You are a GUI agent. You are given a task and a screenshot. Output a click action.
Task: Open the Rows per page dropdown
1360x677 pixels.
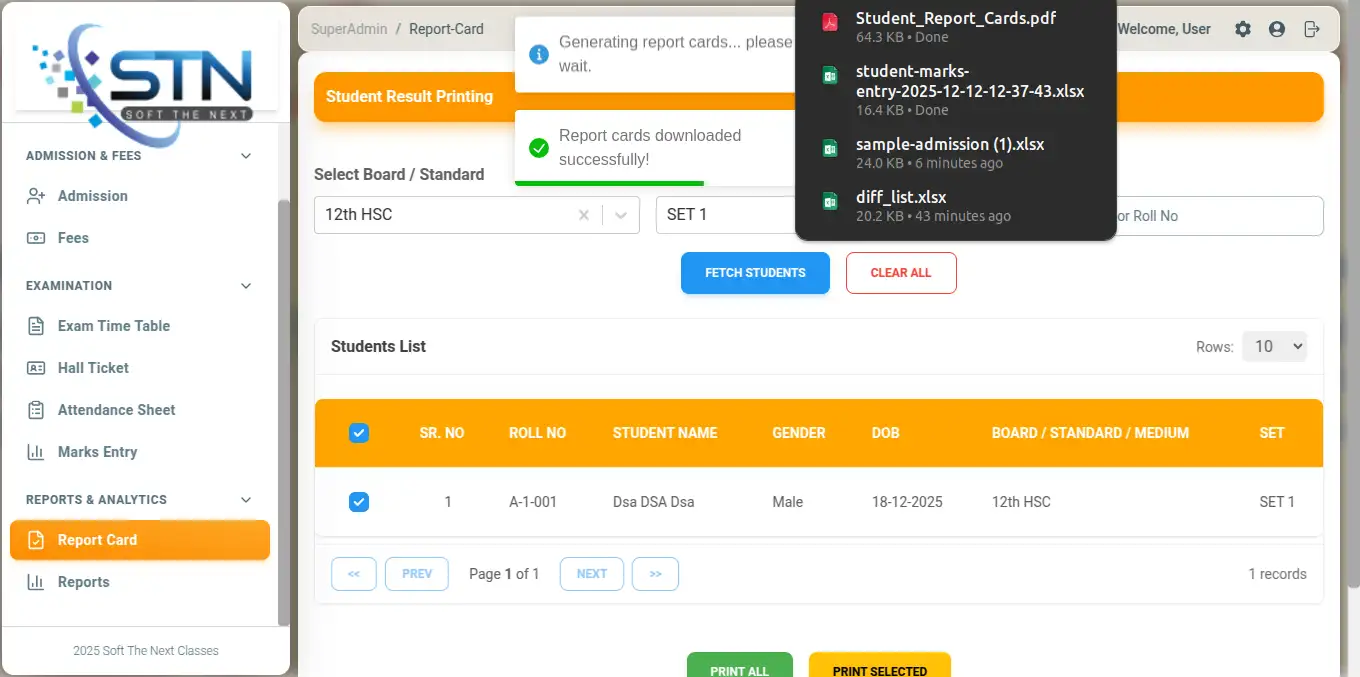[1274, 346]
